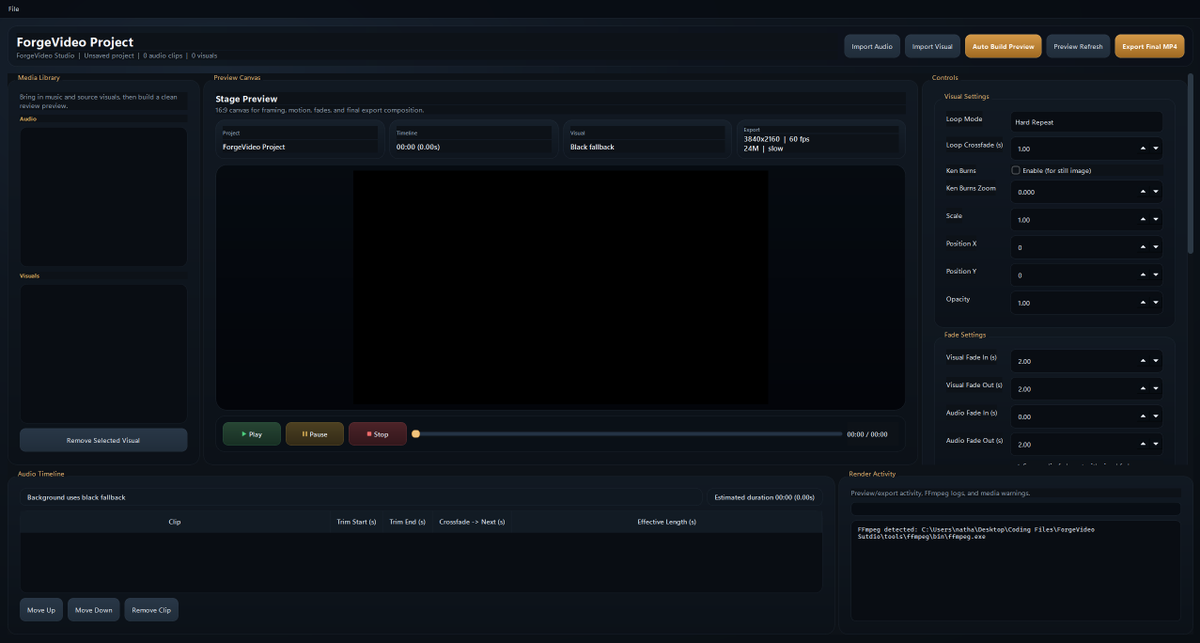Increase Ken Burns Zoom with up arrow
Image resolution: width=1200 pixels, height=643 pixels.
point(1143,192)
